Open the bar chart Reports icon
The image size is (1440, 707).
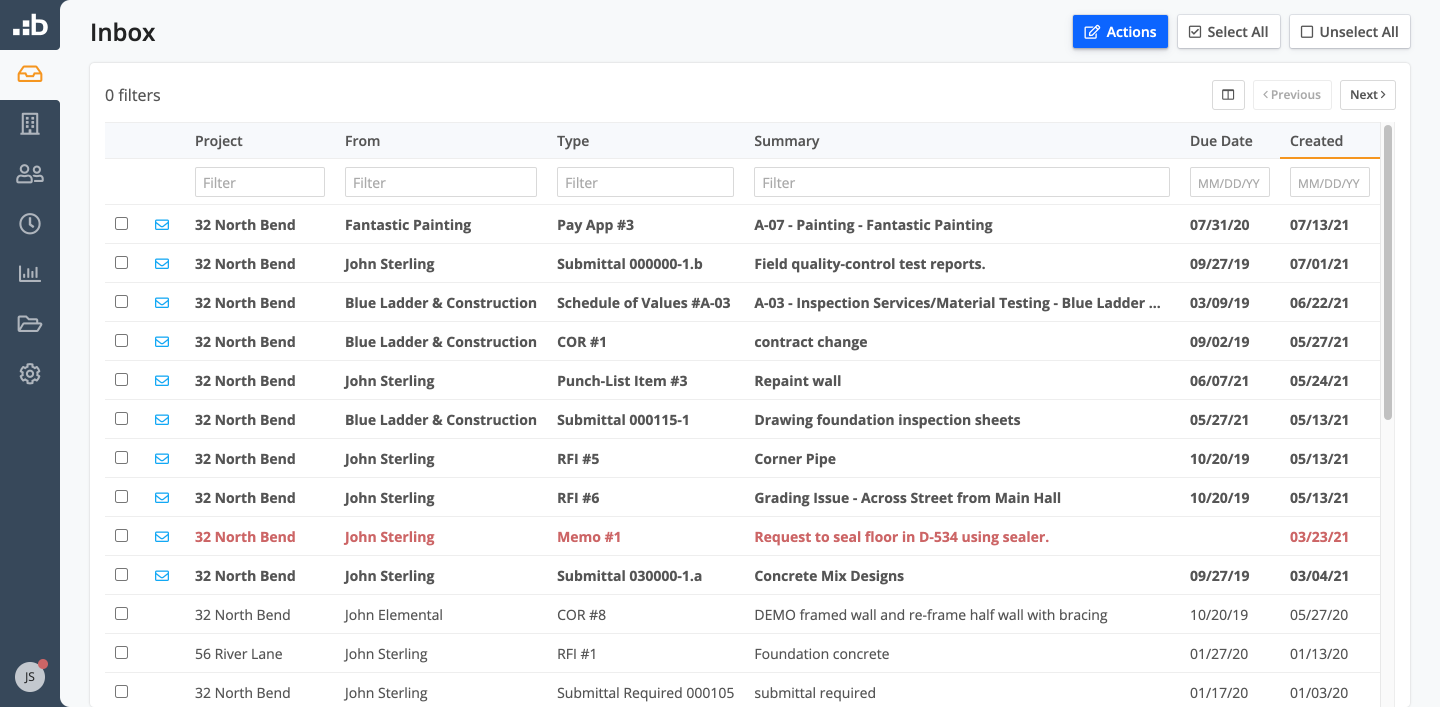pos(29,273)
